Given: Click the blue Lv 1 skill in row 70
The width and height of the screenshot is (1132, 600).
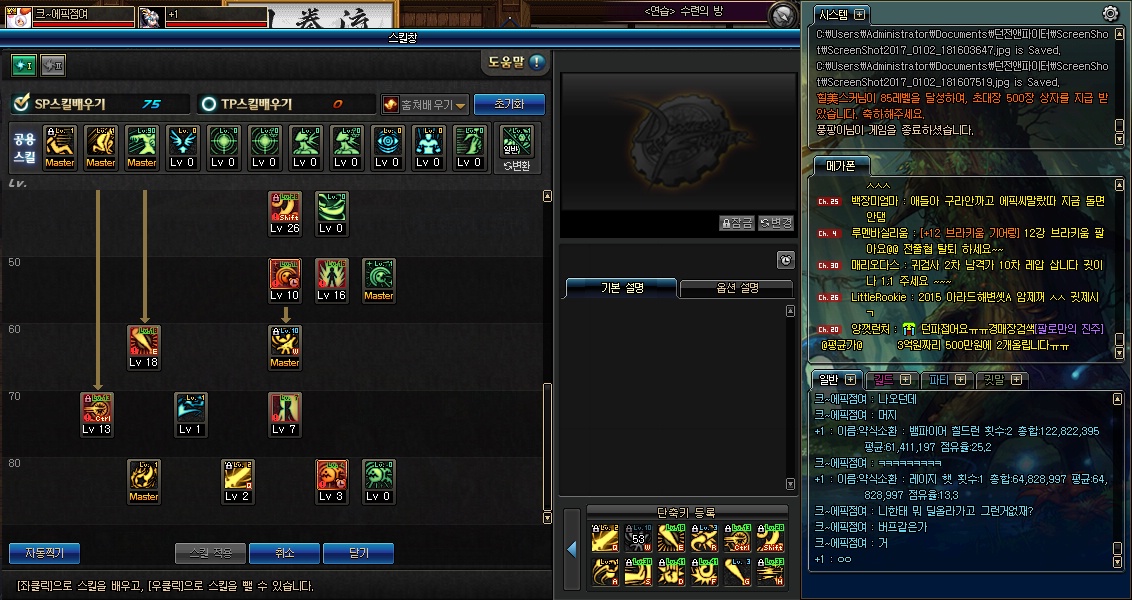Looking at the screenshot, I should click(191, 414).
